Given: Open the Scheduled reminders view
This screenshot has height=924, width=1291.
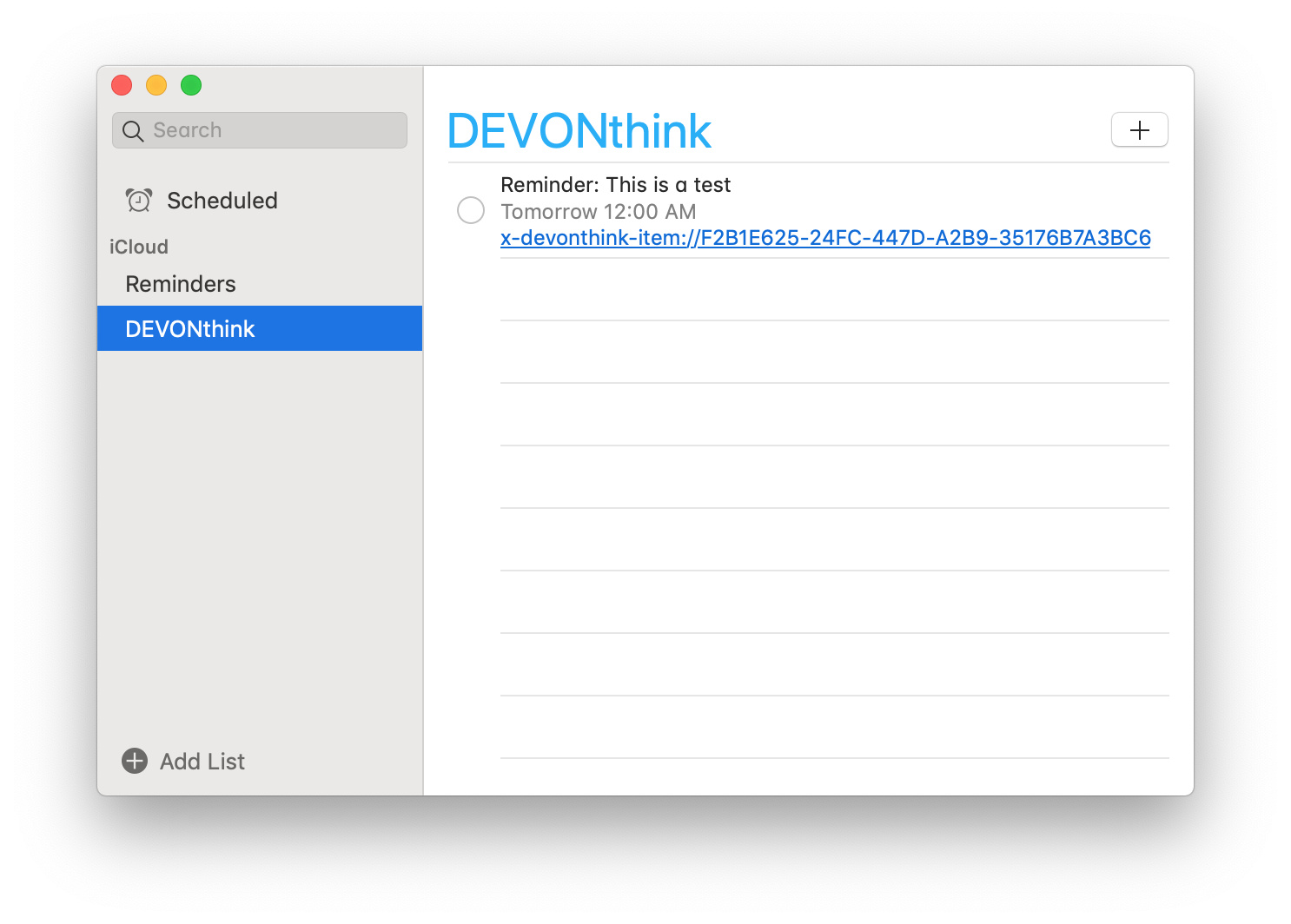Looking at the screenshot, I should 222,201.
